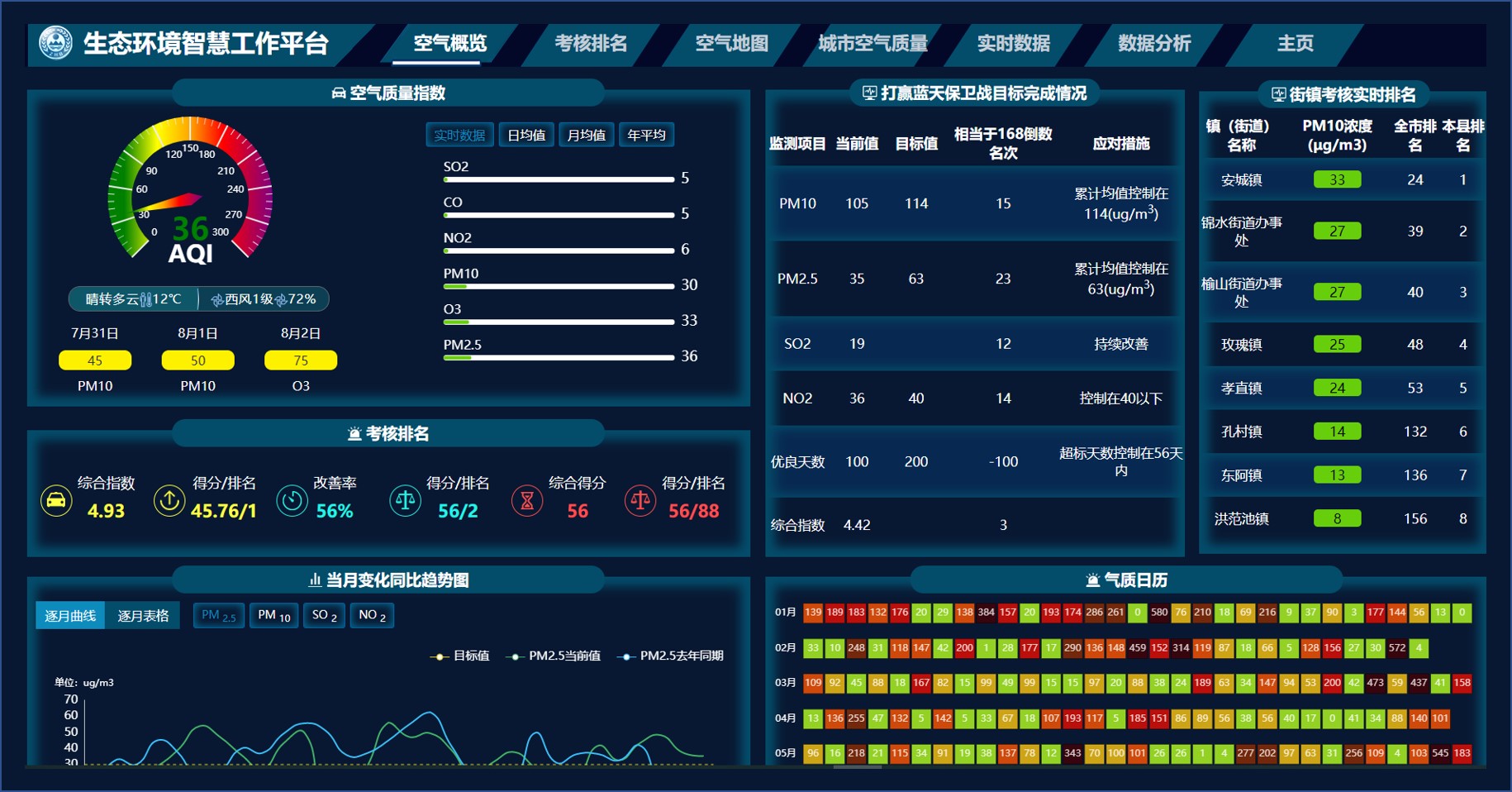Click the 洪范池镇 row name
Screen dimensions: 1512x792
coord(1241,518)
